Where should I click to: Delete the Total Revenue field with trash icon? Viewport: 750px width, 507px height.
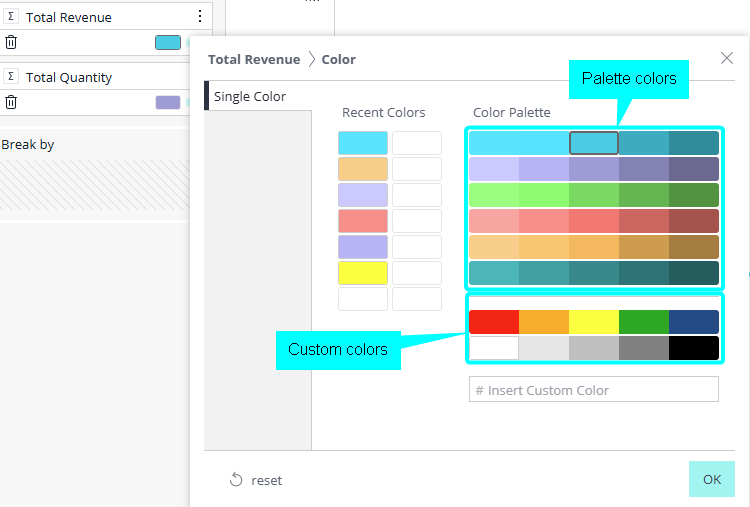coord(11,42)
